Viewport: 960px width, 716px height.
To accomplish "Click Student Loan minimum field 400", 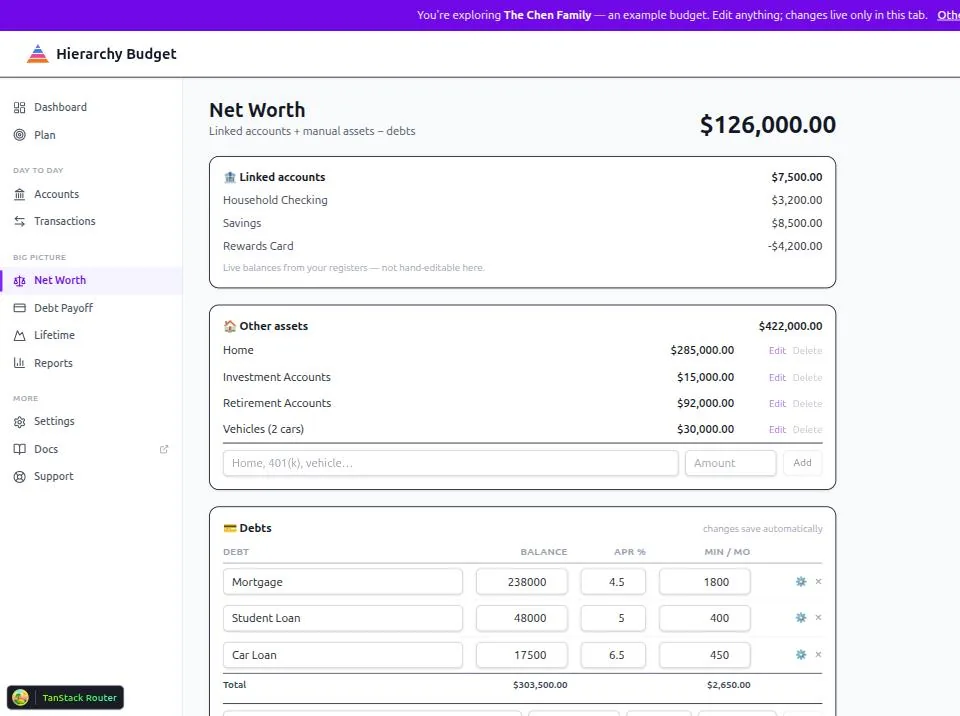I will pos(705,618).
